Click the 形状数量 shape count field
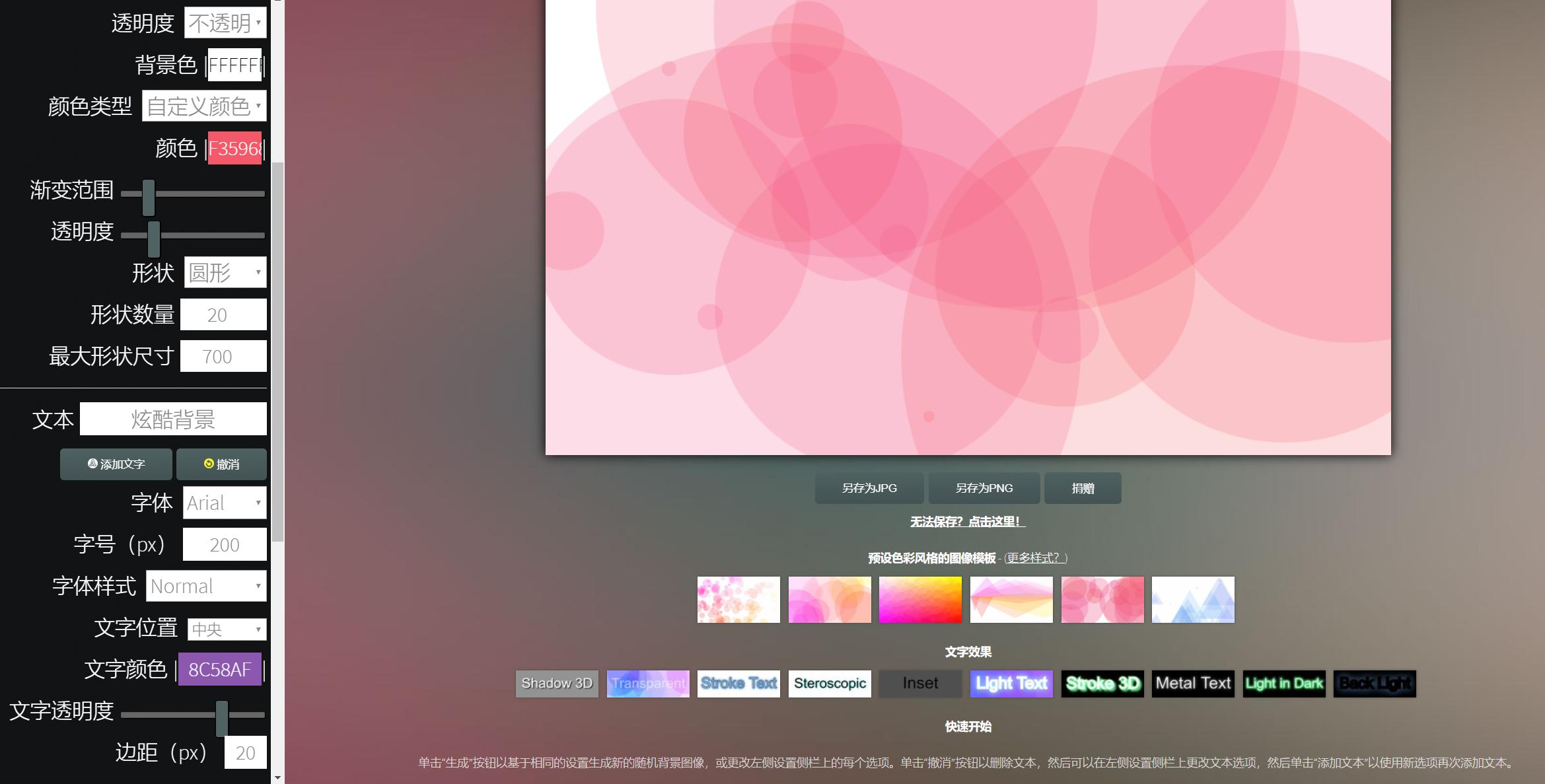This screenshot has height=784, width=1545. point(223,315)
